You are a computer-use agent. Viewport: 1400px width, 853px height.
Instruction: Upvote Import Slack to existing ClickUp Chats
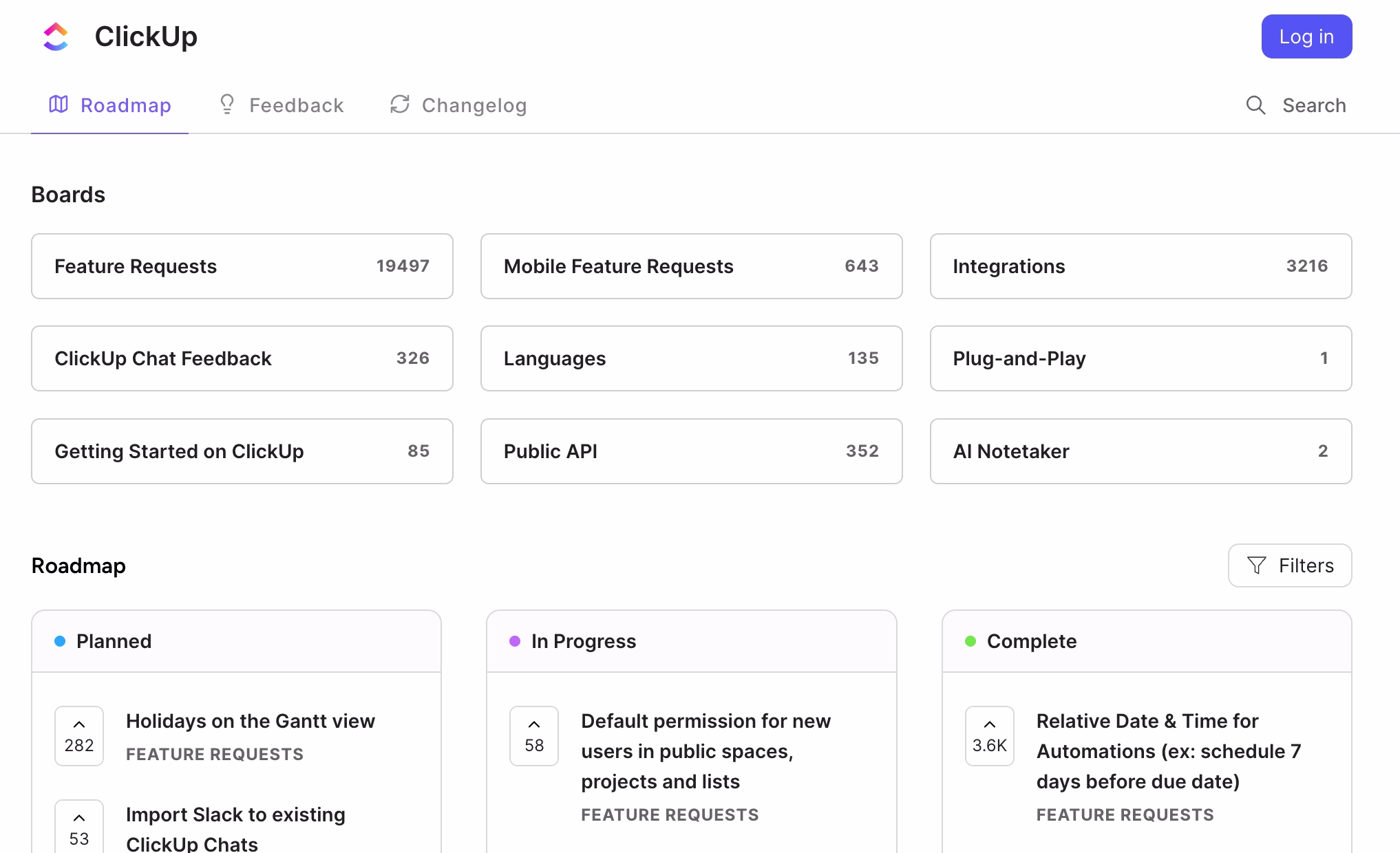(79, 828)
